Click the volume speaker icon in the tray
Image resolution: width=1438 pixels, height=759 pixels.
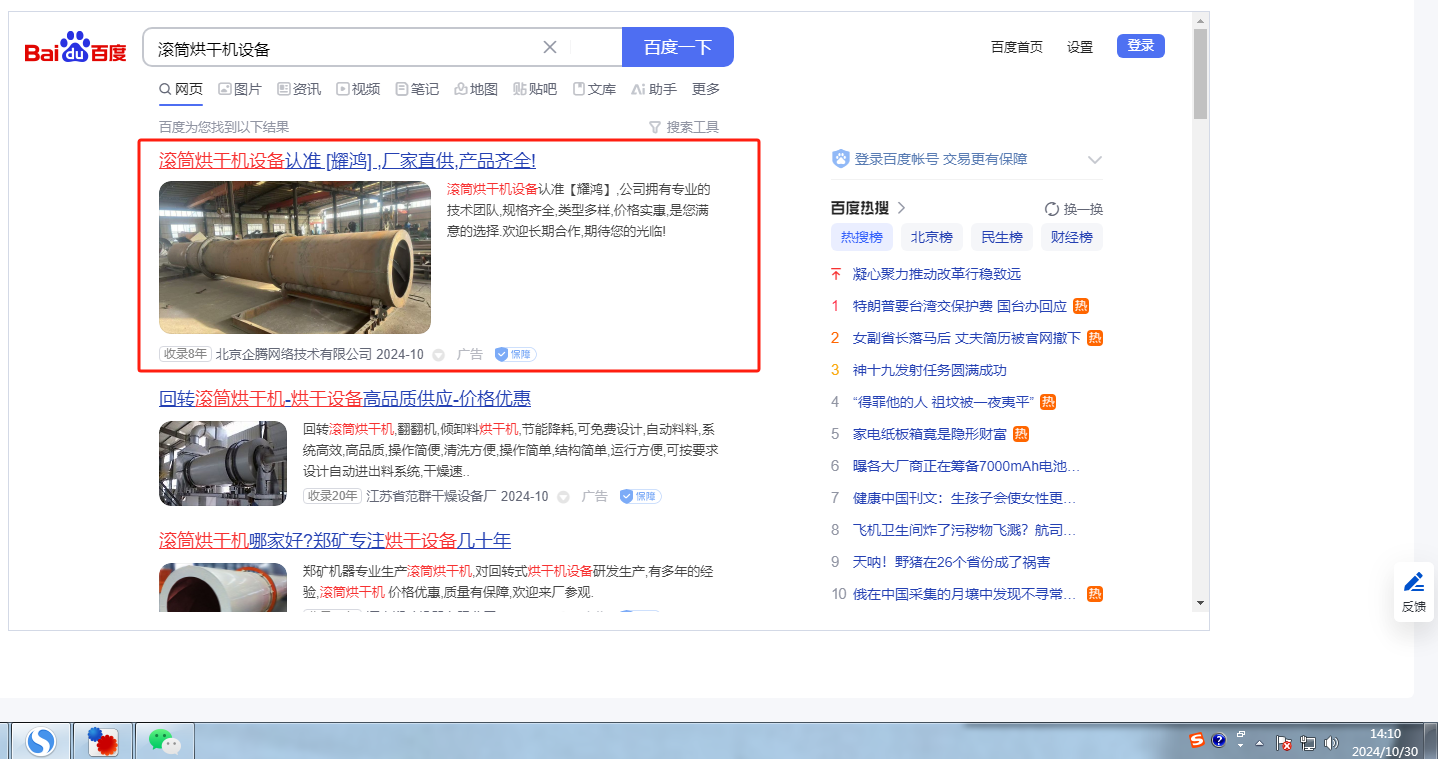pos(1331,742)
